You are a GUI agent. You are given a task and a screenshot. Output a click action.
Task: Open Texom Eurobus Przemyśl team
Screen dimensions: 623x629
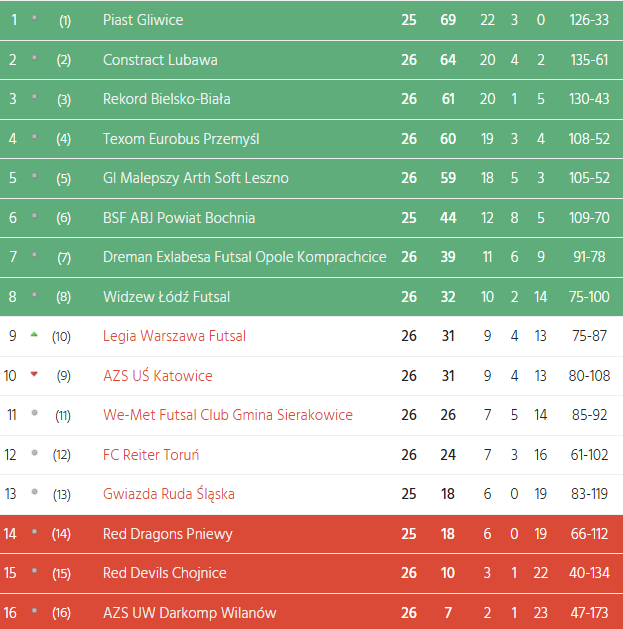coord(181,139)
